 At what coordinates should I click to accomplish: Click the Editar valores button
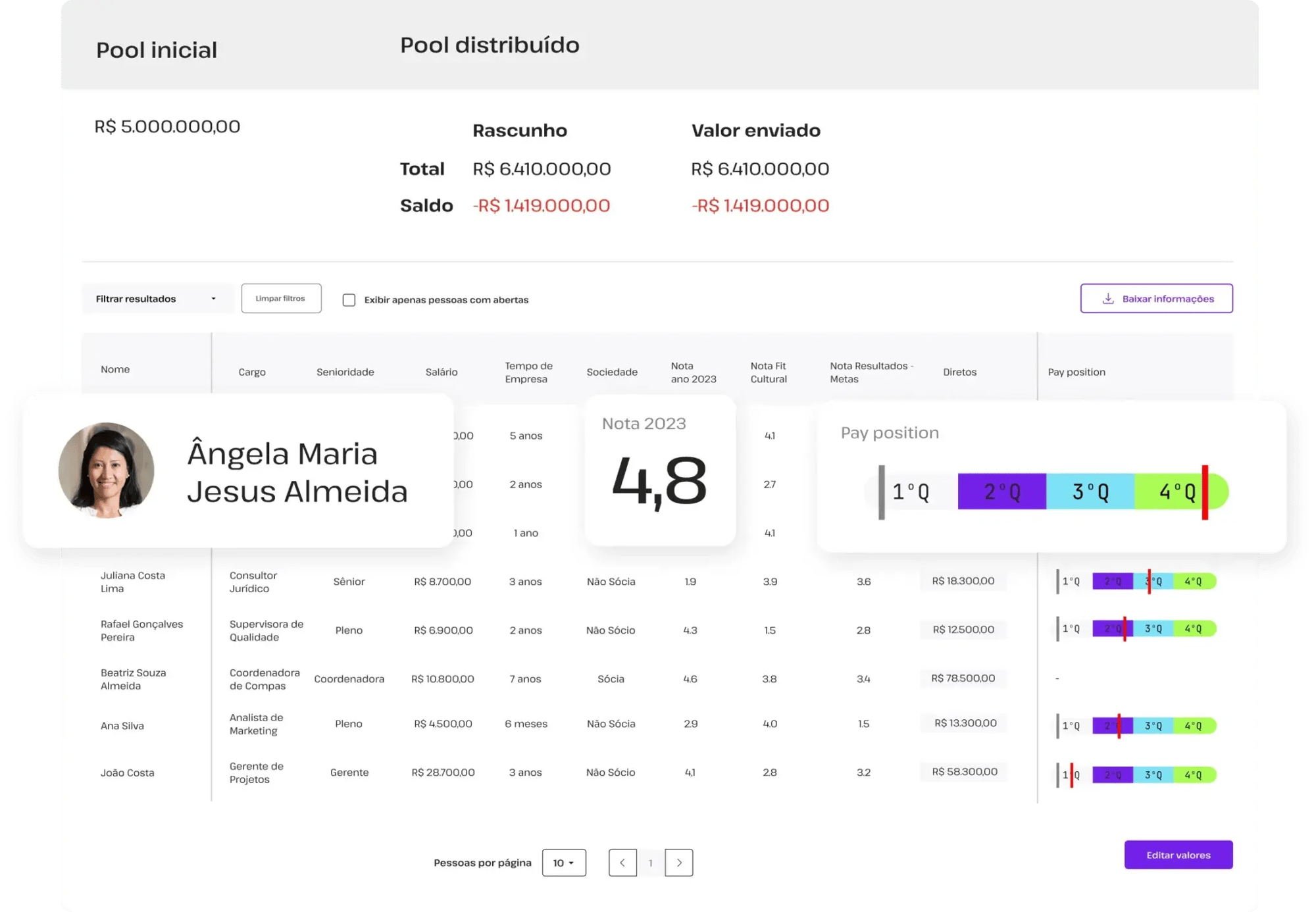pyautogui.click(x=1178, y=855)
